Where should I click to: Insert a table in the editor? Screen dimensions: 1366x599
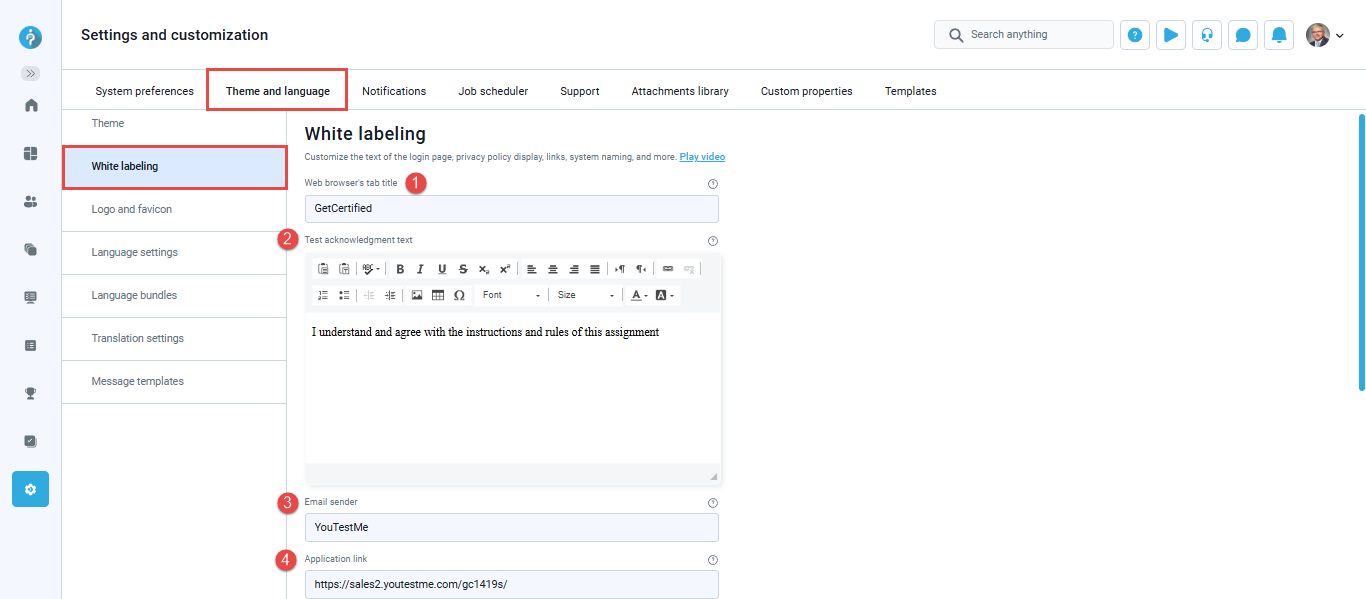438,295
